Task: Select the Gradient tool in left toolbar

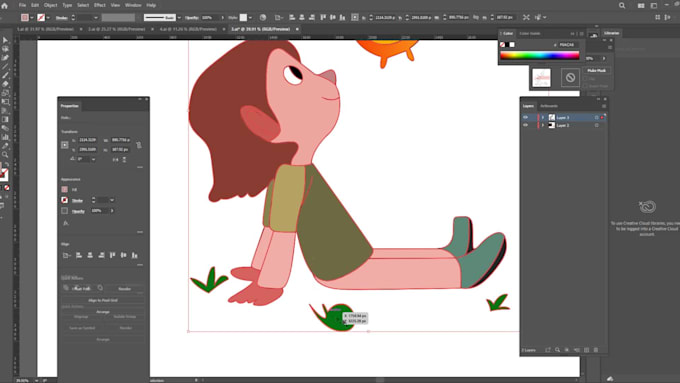Action: coord(5,119)
